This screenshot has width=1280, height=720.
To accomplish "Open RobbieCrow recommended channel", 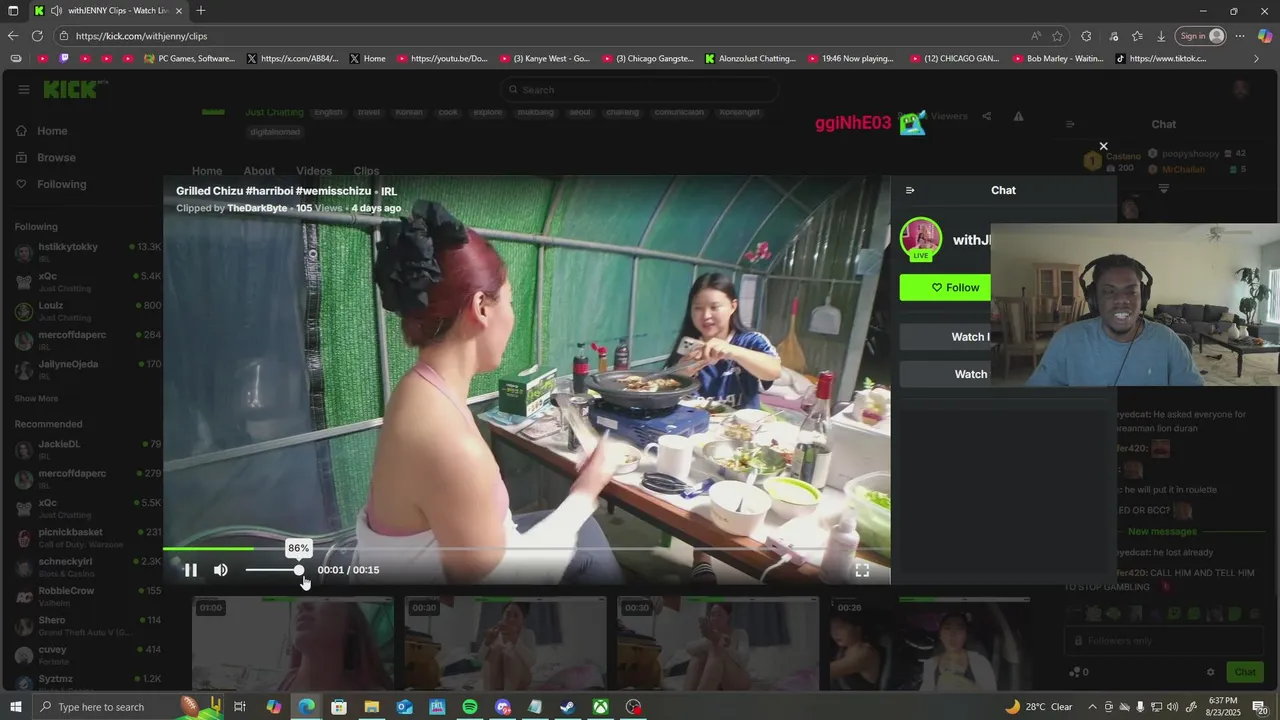I will [88, 596].
